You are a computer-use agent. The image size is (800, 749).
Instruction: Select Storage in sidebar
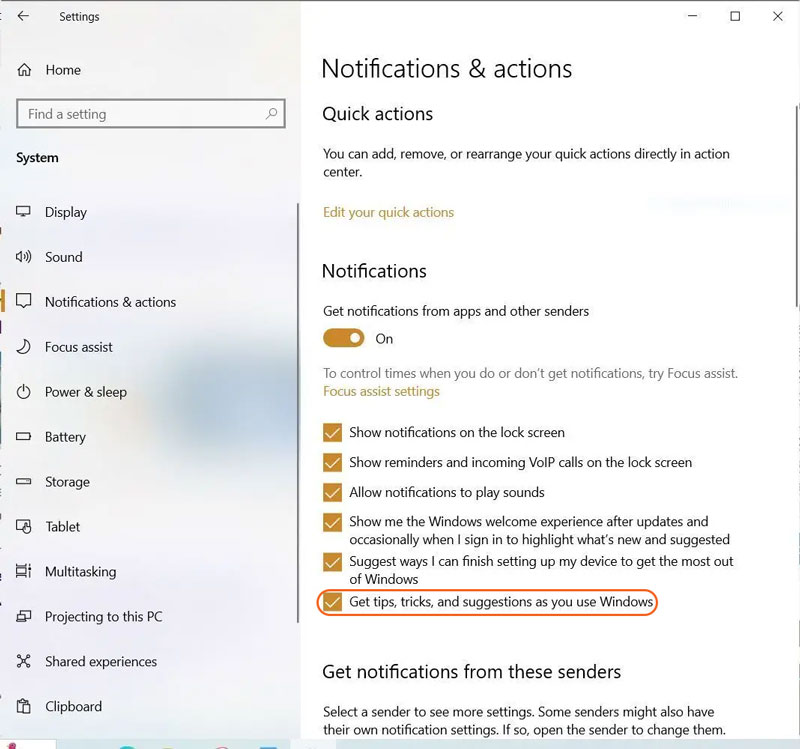[67, 482]
